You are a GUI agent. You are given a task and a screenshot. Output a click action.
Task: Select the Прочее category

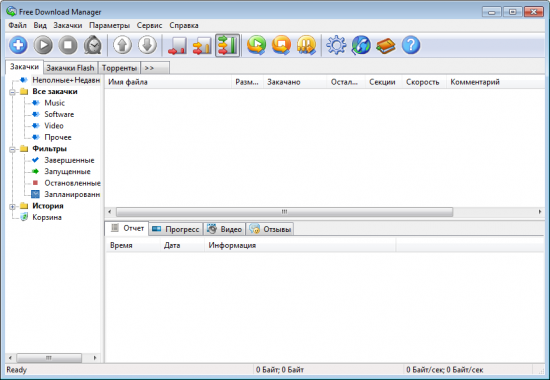tap(58, 137)
